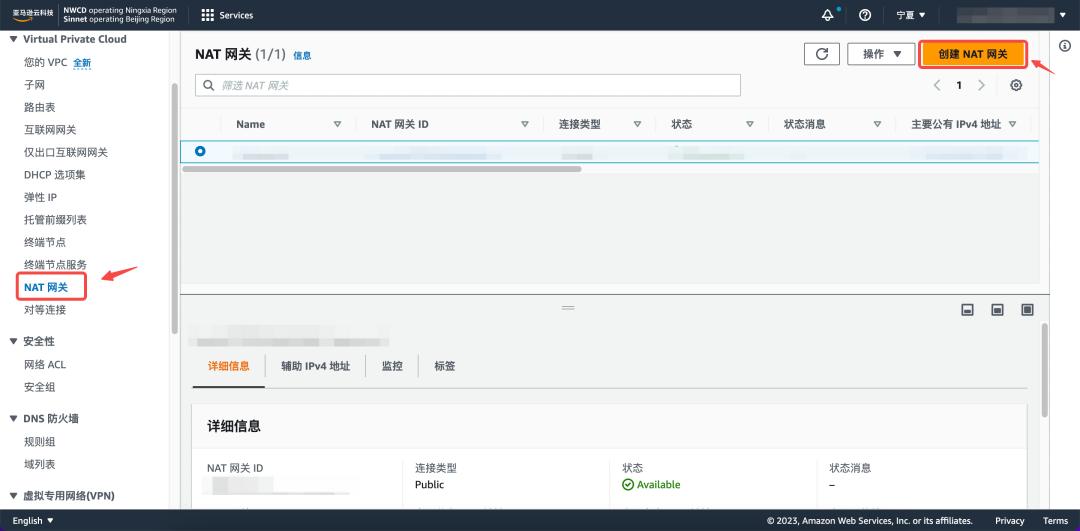
Task: Open 对等连接 in sidebar
Action: tap(45, 310)
